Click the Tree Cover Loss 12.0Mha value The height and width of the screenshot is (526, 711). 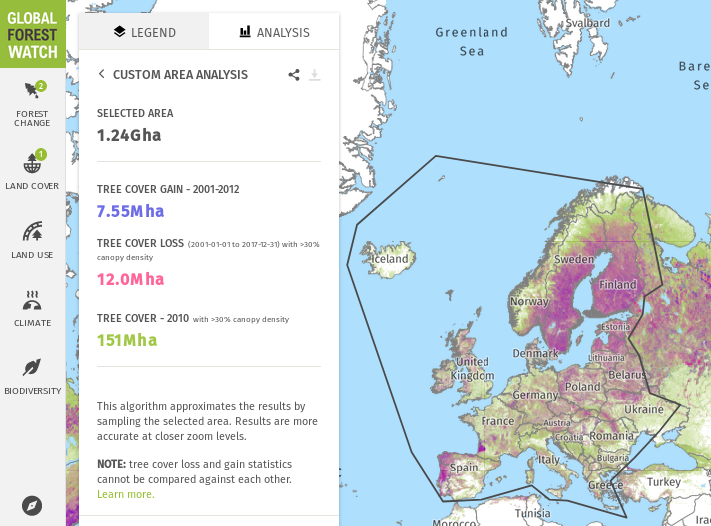(130, 279)
